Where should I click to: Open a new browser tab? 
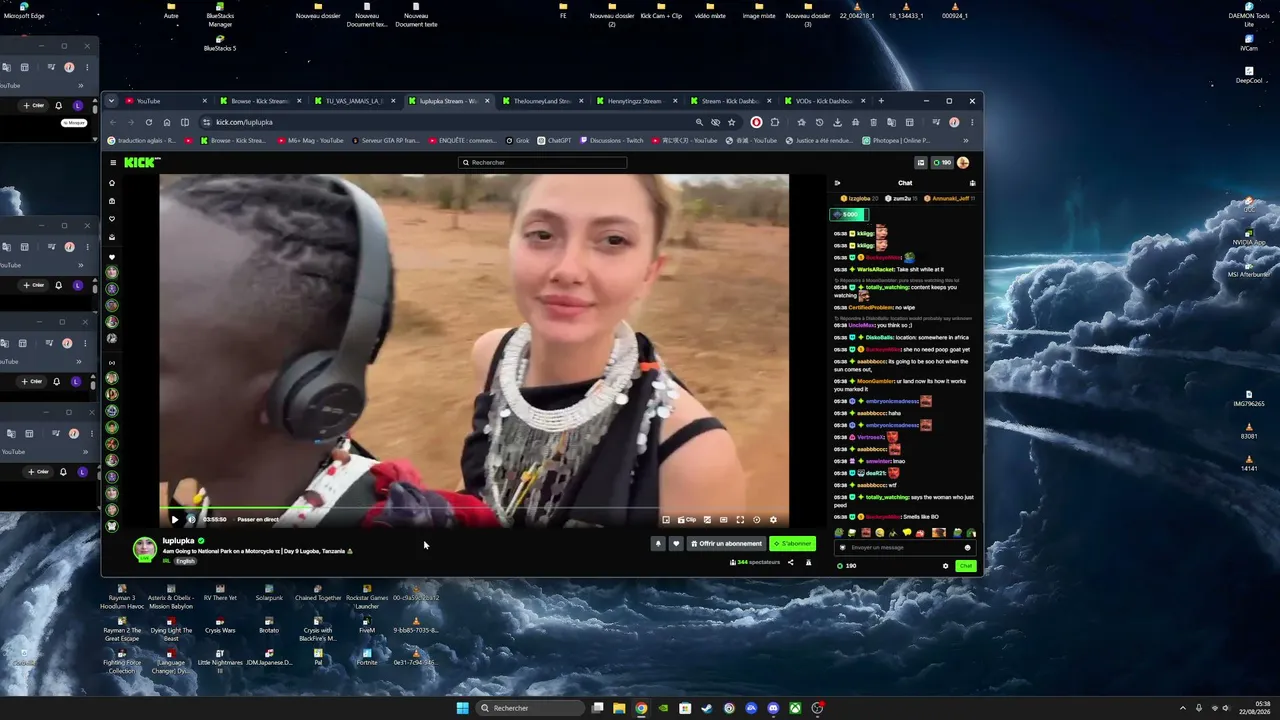881,101
